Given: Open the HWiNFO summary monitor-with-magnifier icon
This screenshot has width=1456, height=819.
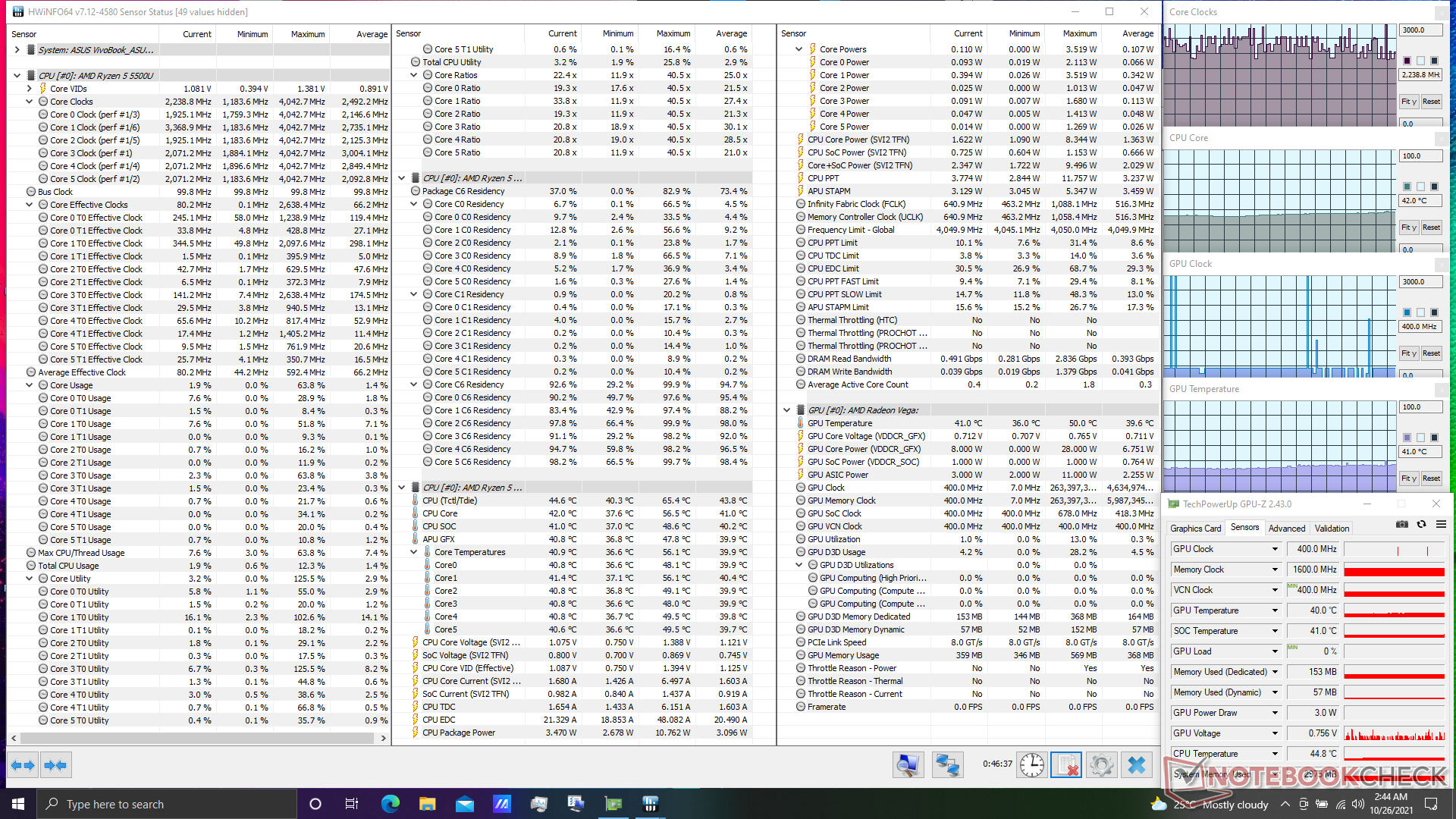Looking at the screenshot, I should click(x=907, y=765).
